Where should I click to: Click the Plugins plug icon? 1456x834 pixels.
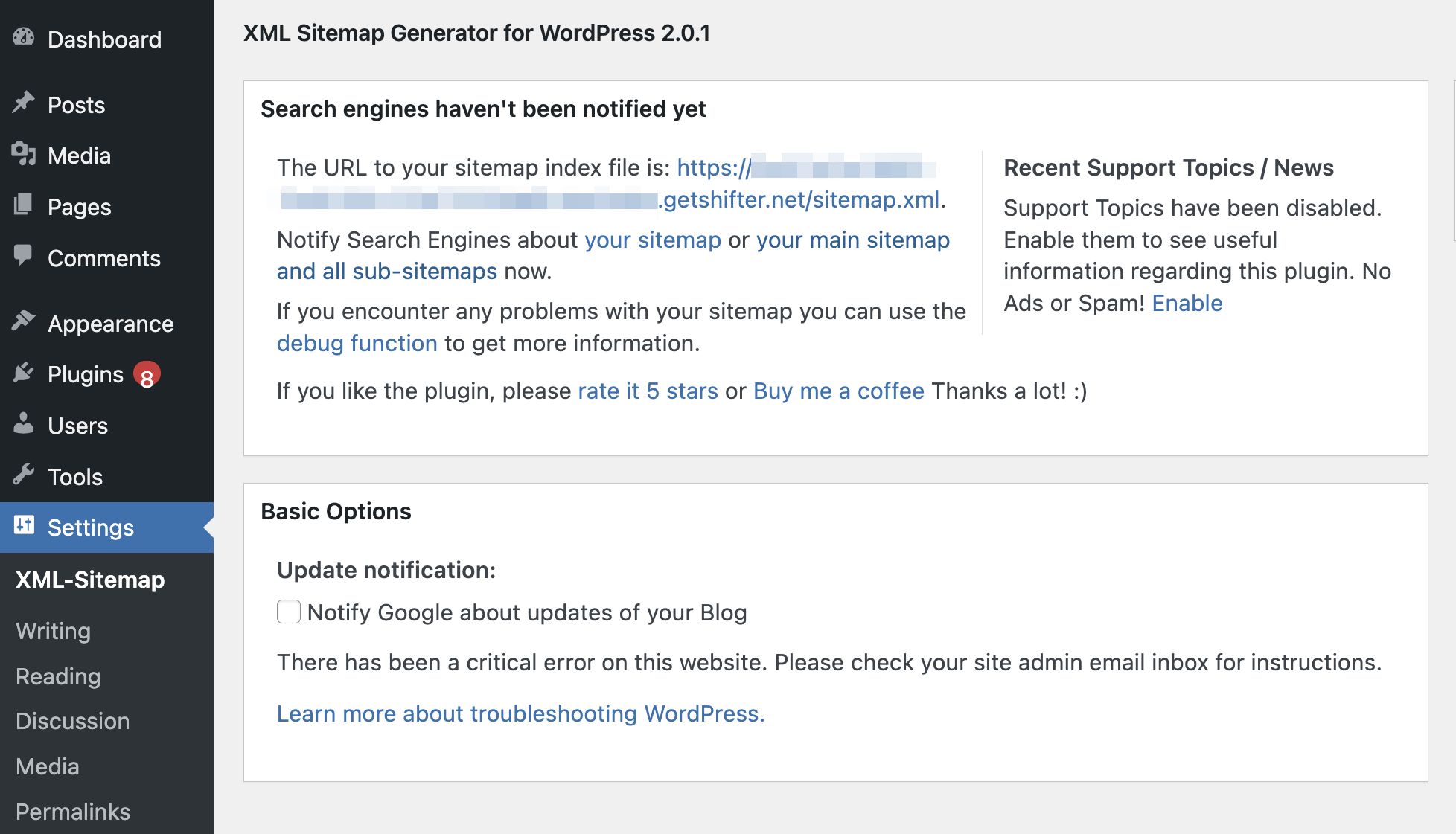(x=24, y=373)
